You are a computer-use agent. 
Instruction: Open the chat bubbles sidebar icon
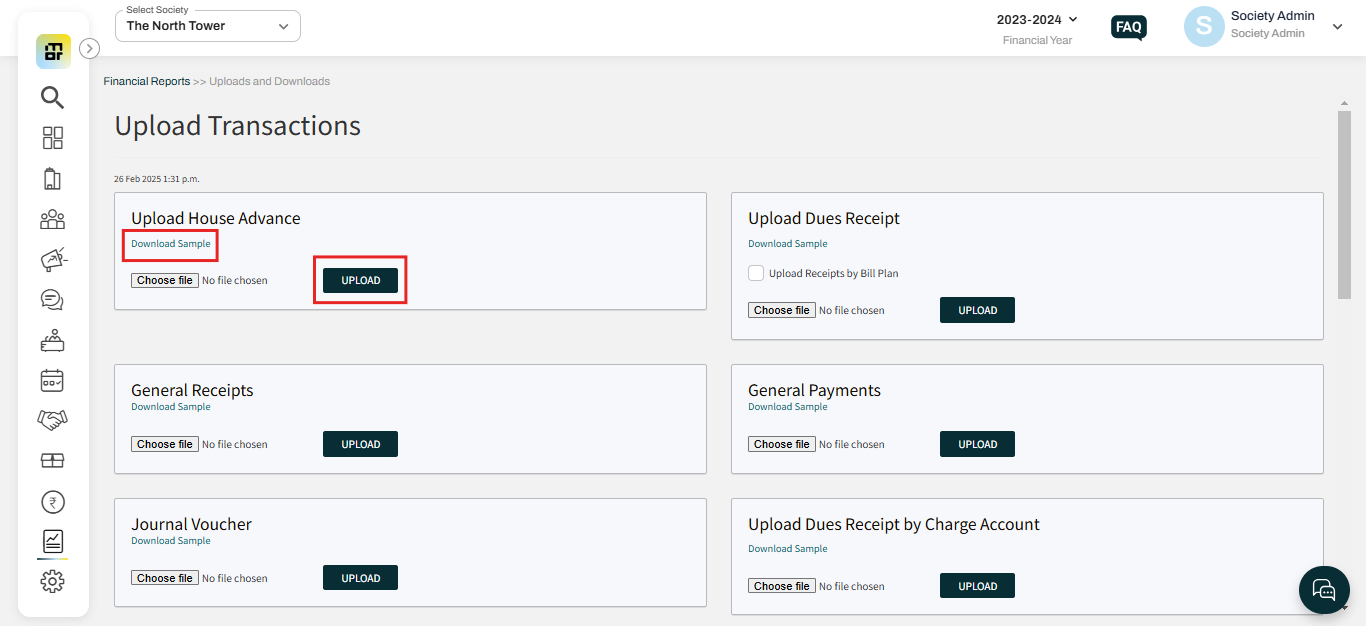52,300
